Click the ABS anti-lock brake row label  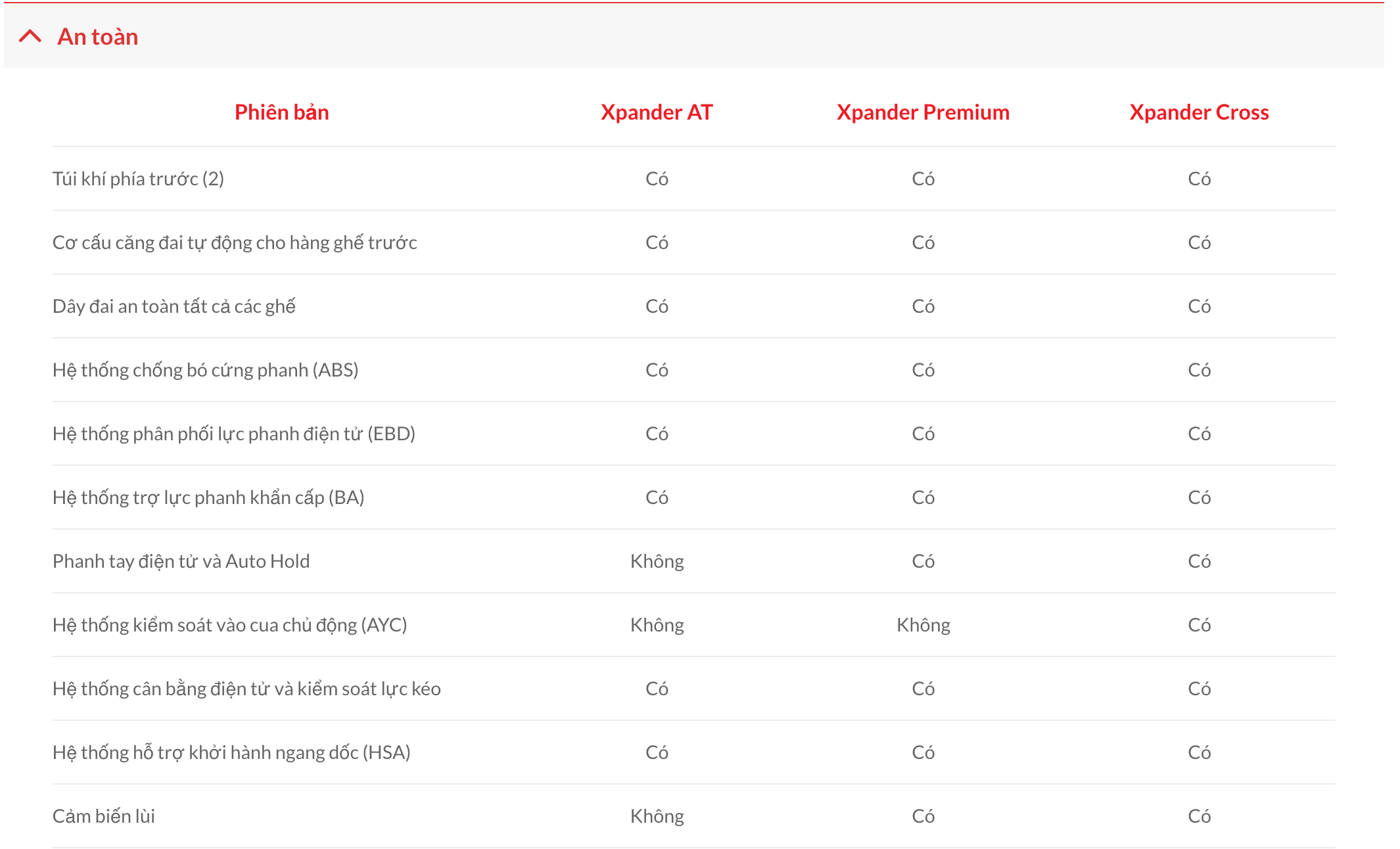pos(205,370)
